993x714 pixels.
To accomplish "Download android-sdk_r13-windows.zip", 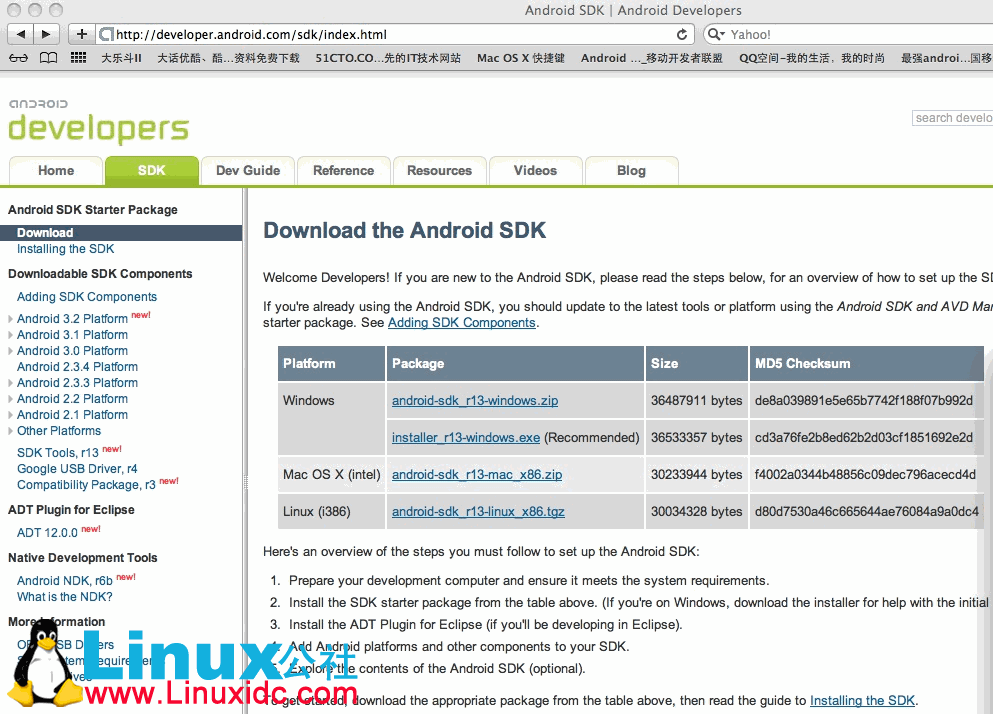I will [475, 400].
